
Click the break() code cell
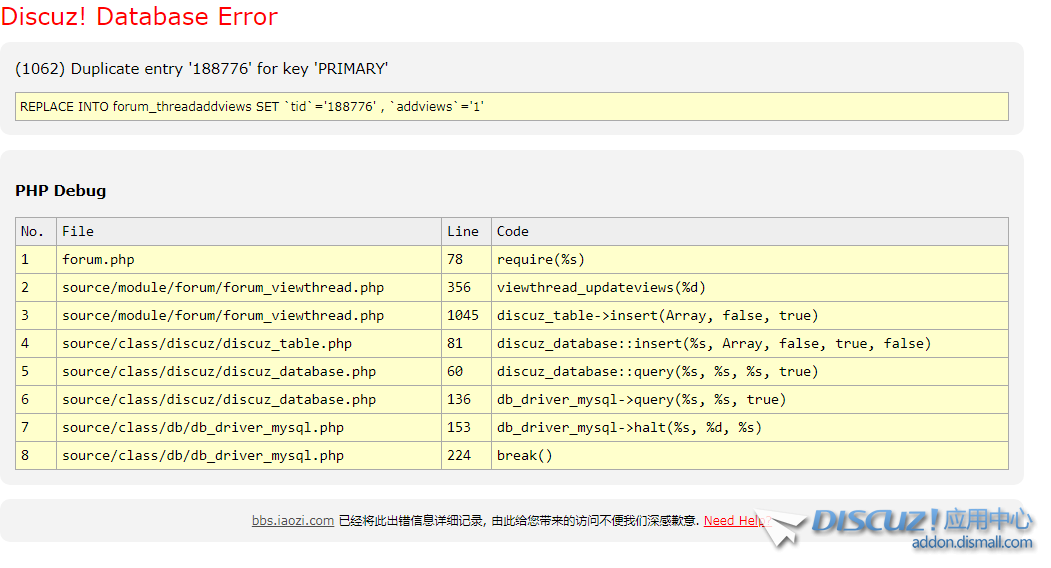[524, 455]
